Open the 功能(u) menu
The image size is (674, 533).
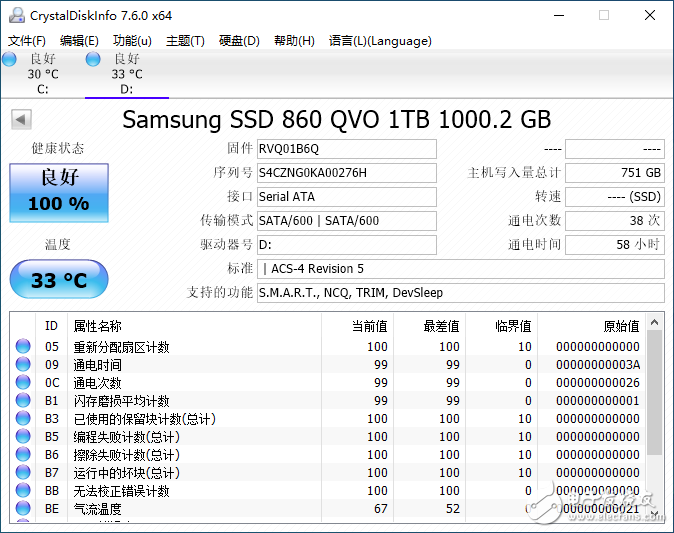pos(132,41)
